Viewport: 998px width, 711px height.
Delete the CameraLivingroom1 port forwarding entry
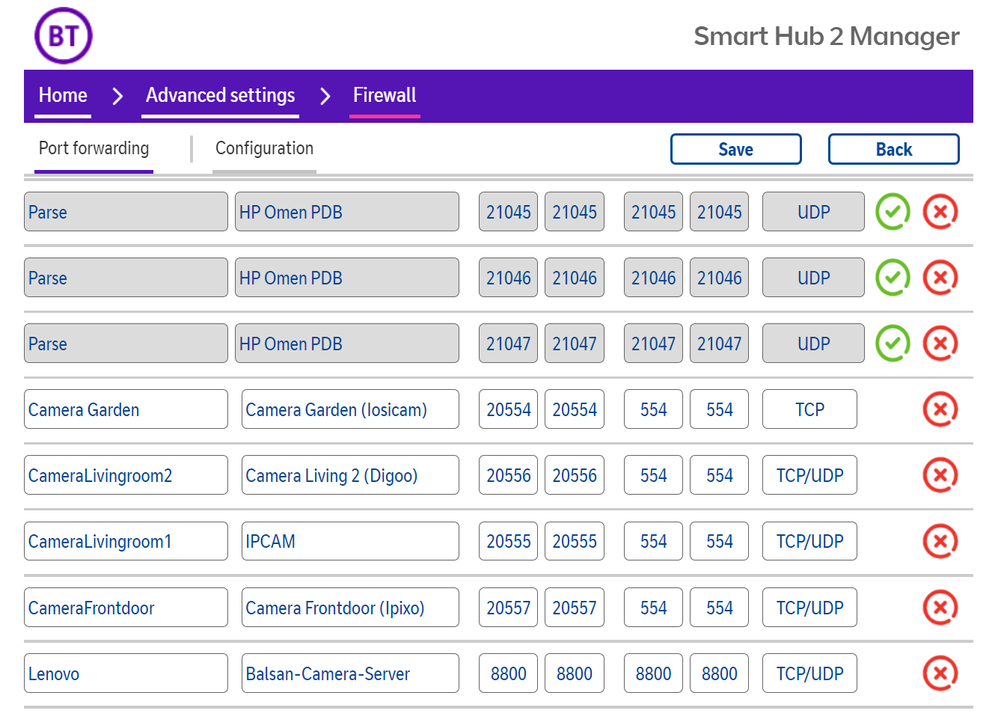pos(939,541)
